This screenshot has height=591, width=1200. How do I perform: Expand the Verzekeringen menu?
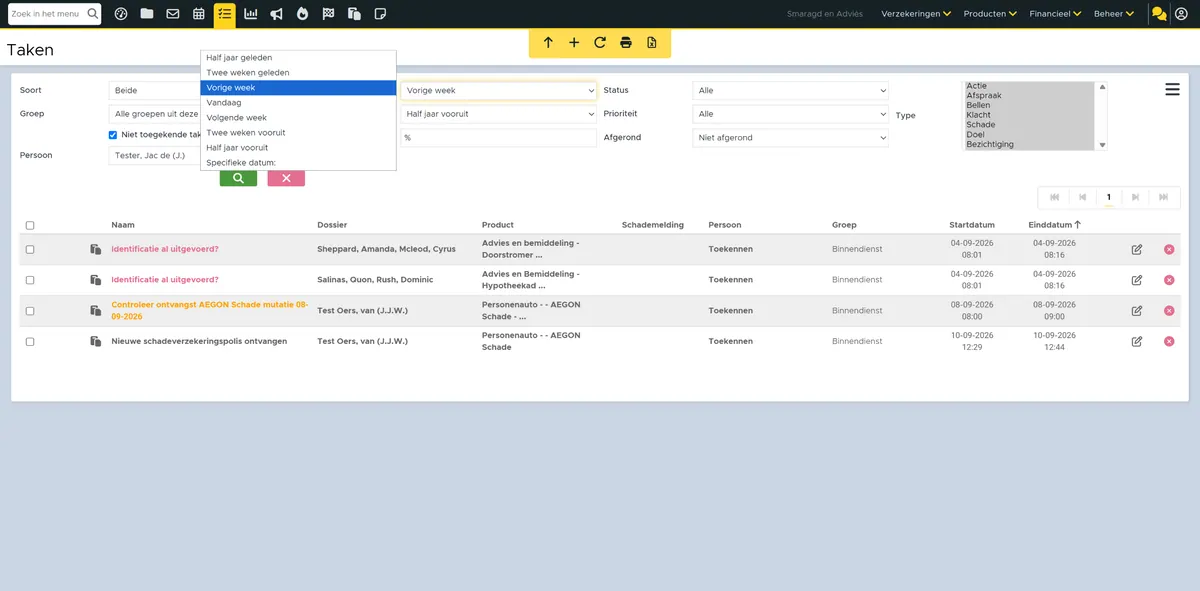[x=918, y=14]
